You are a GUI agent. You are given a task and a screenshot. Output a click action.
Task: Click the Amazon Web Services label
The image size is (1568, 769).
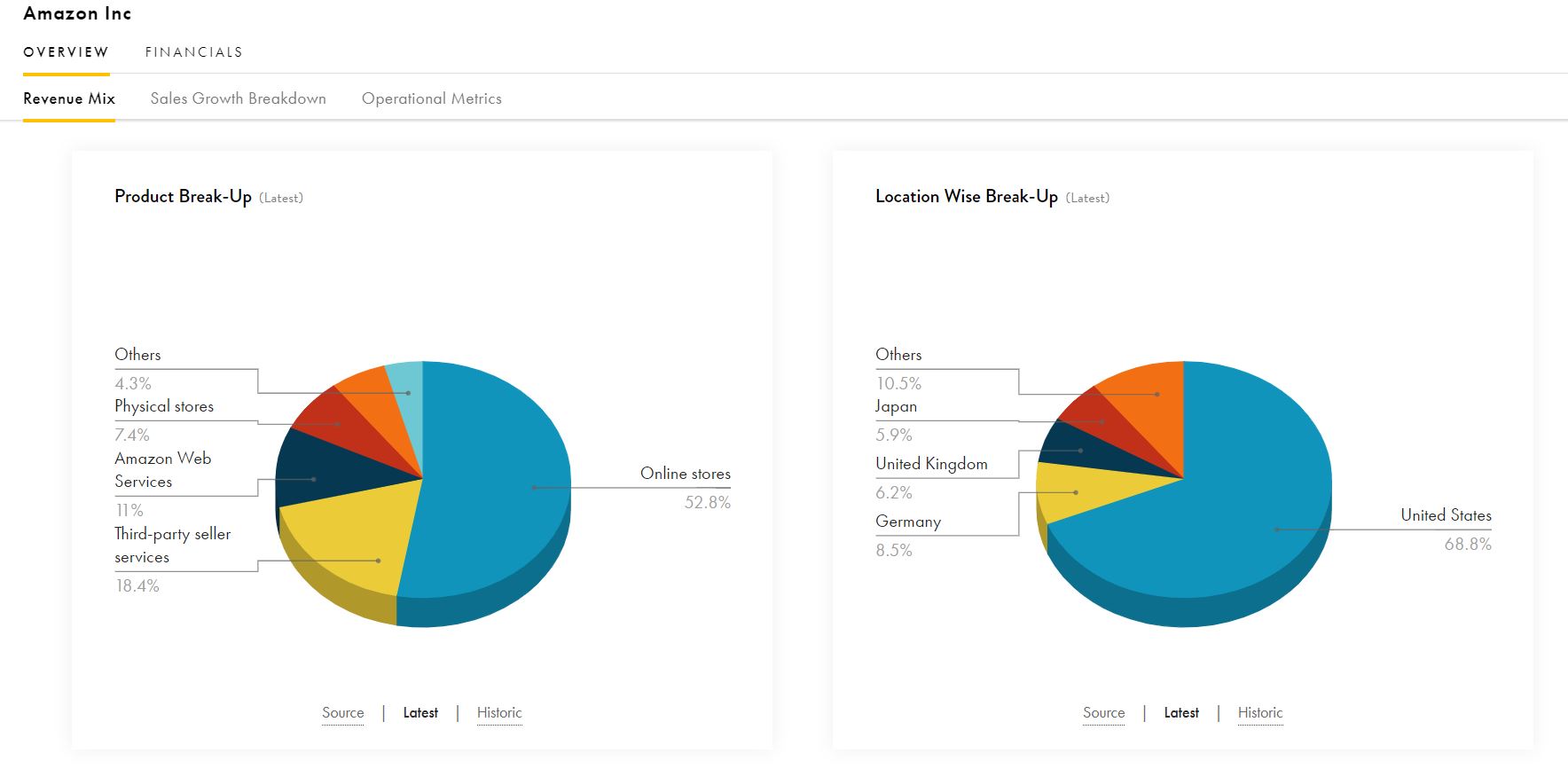pyautogui.click(x=163, y=470)
